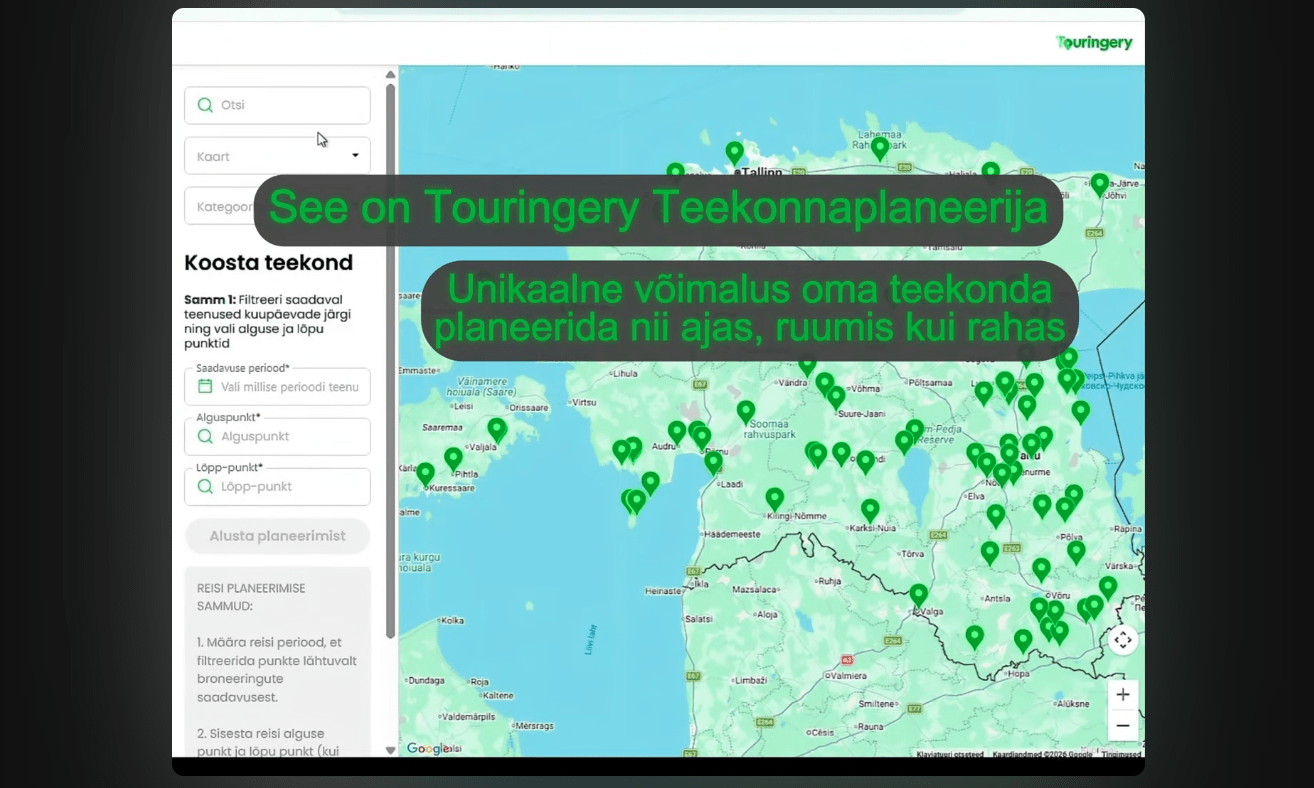
Task: Select the map pin at Lahemaa park
Action: [x=880, y=148]
